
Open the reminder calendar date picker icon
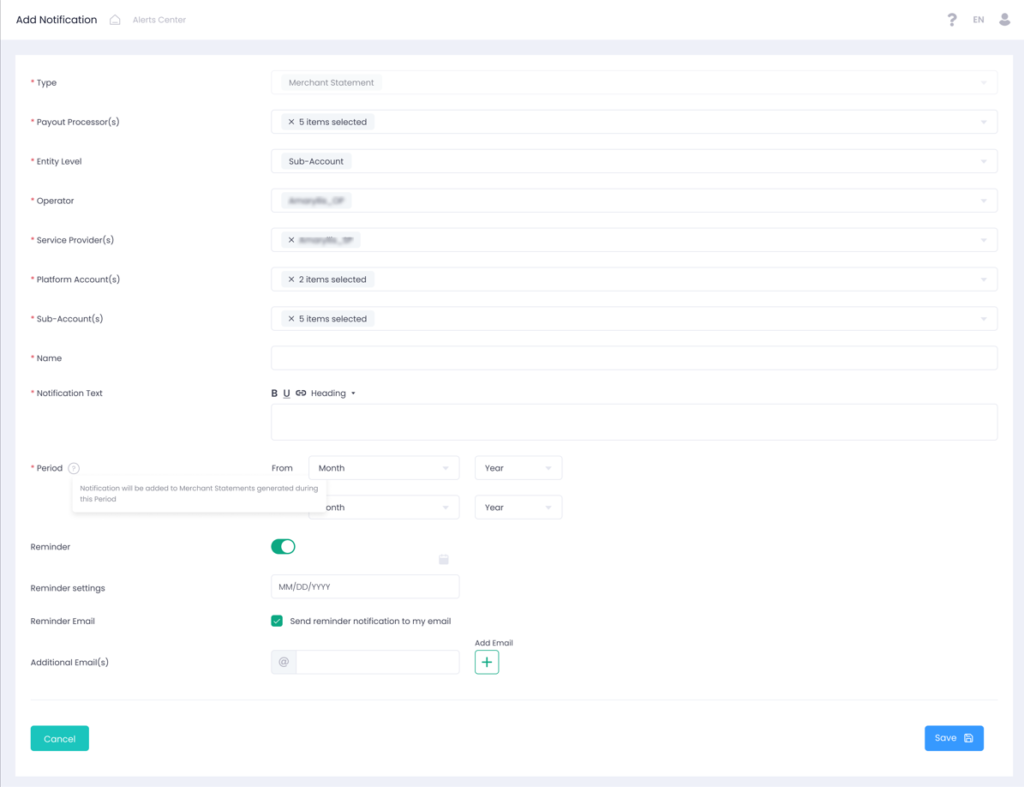444,560
